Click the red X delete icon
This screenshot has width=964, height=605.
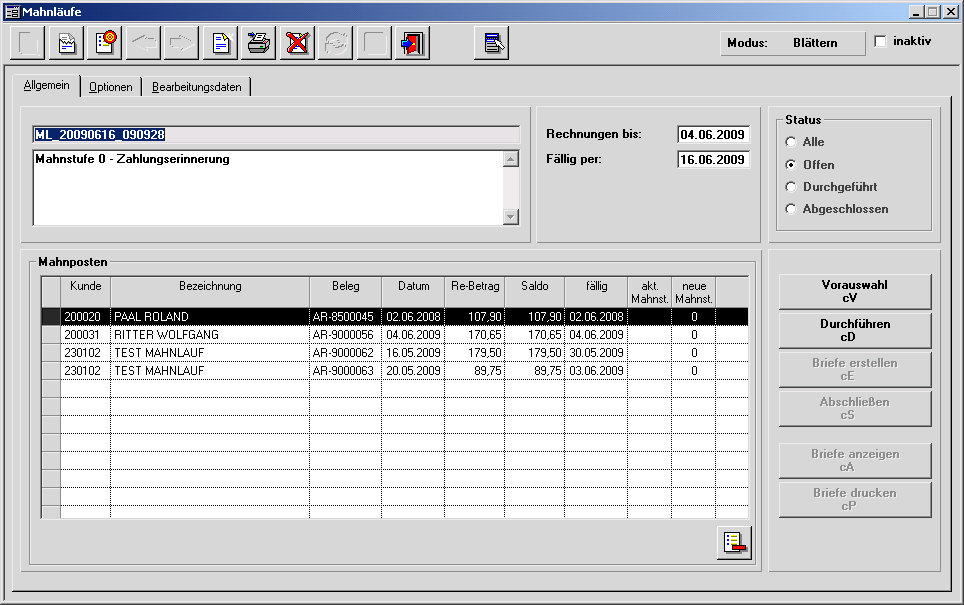tap(297, 44)
